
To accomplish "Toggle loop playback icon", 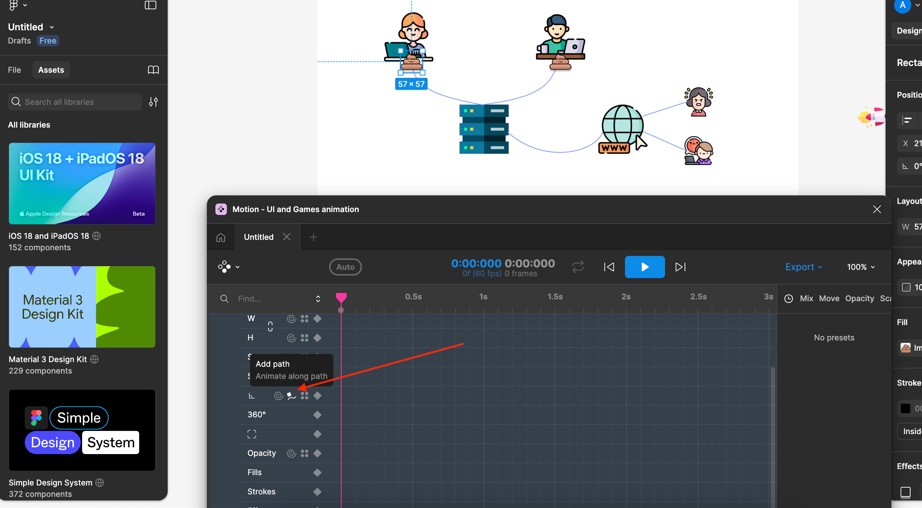I will click(x=578, y=267).
